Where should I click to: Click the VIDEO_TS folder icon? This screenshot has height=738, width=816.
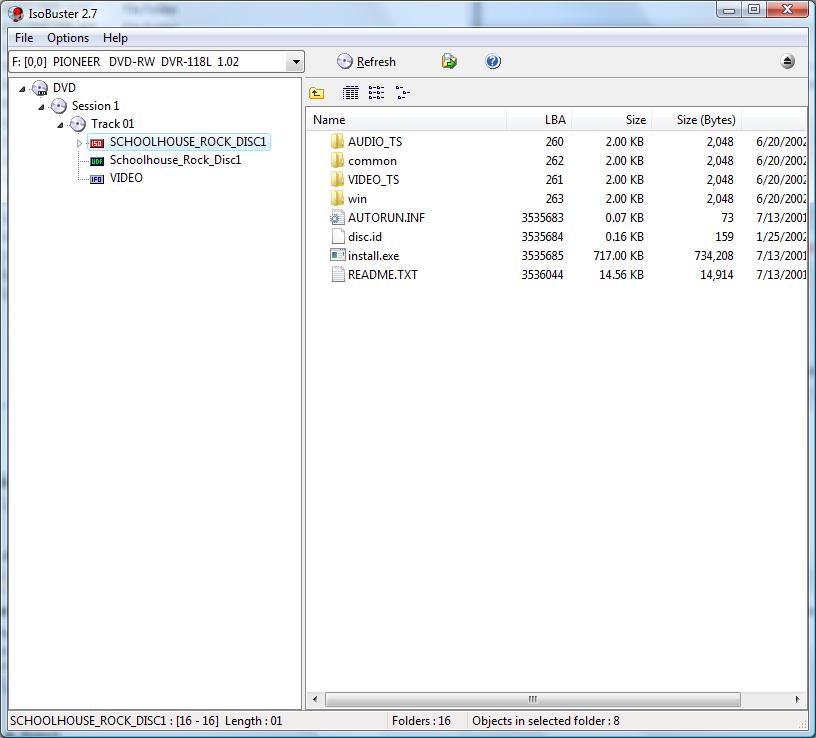[x=337, y=179]
